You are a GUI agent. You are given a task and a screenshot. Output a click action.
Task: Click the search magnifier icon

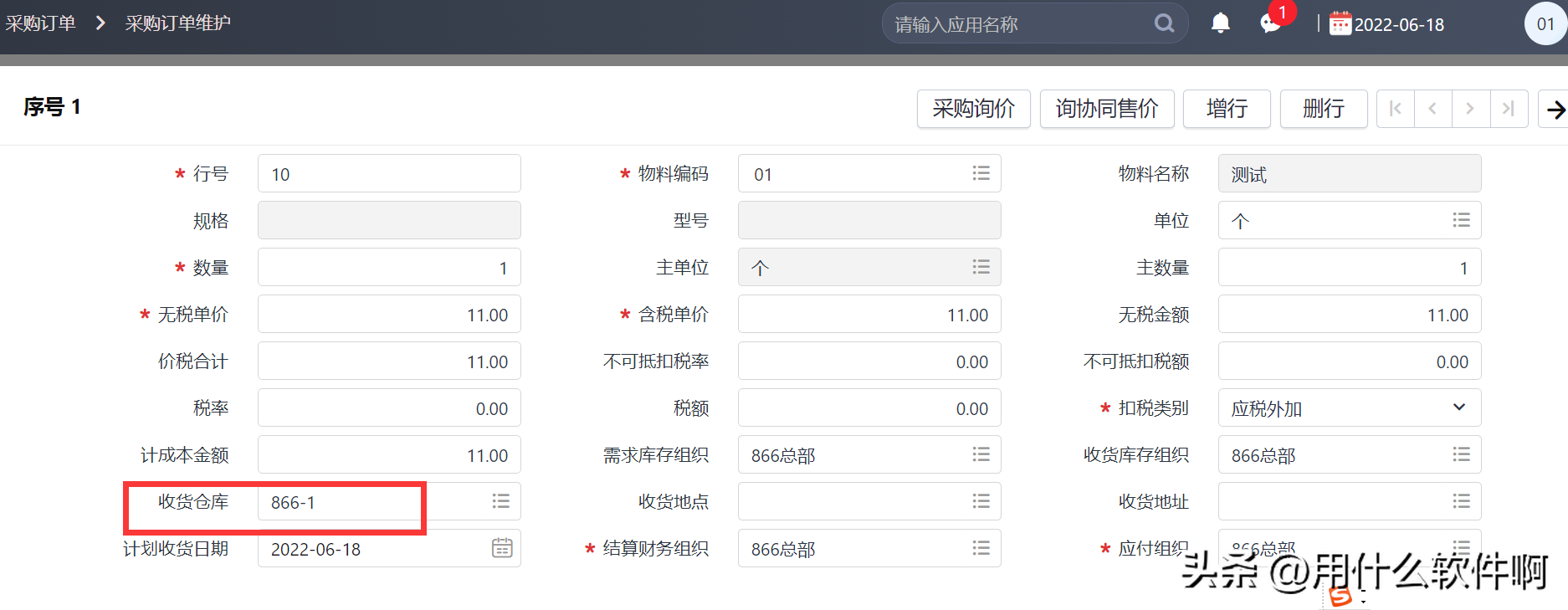1164,23
